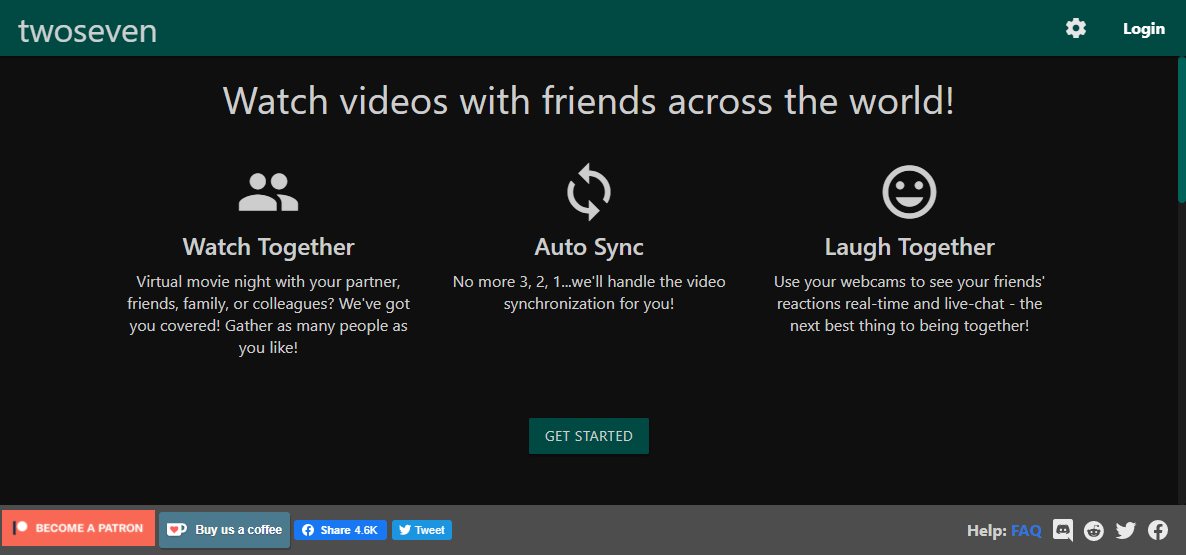Click the Tweet button
This screenshot has width=1186, height=555.
coord(422,530)
